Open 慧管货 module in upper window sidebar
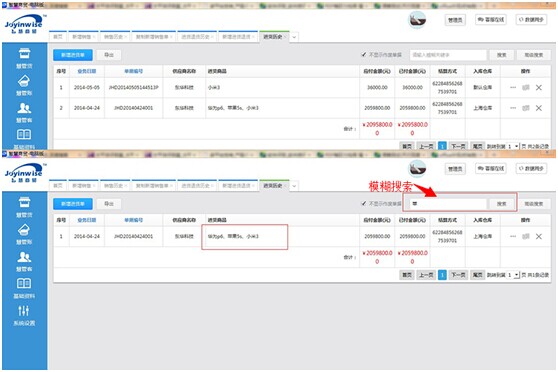The image size is (558, 372). [x=24, y=58]
